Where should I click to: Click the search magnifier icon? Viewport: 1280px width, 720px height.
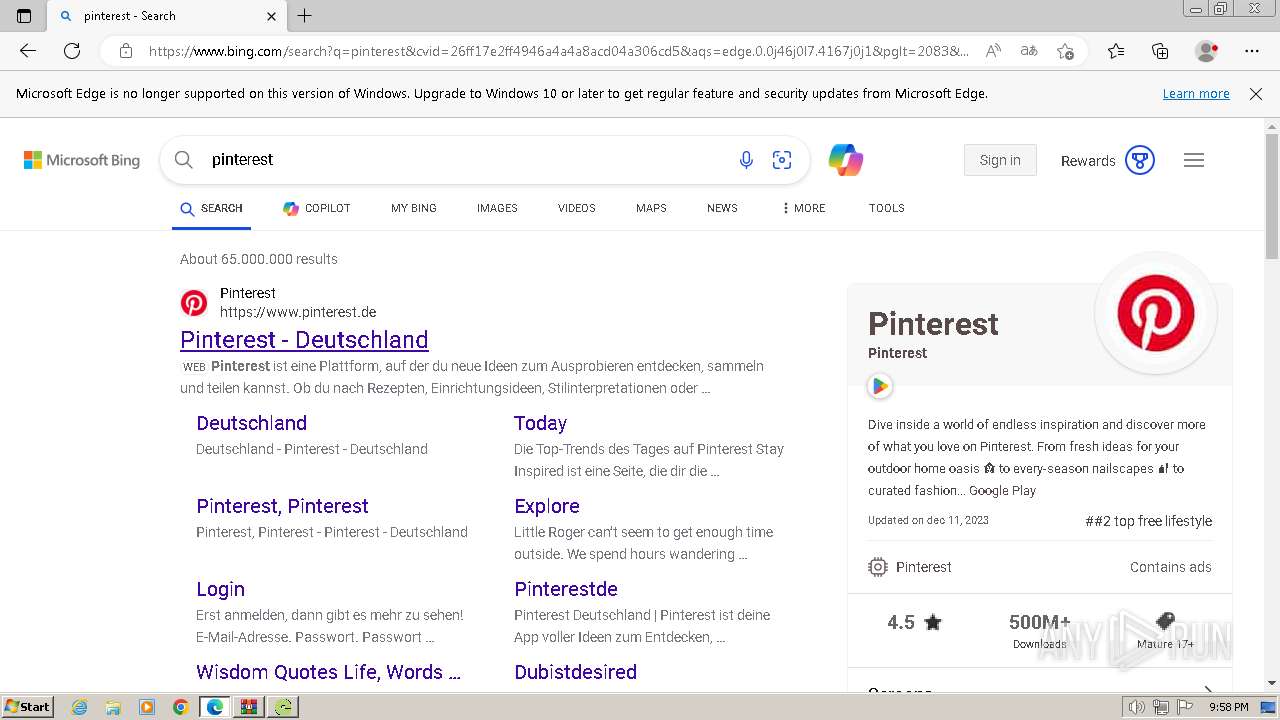[184, 160]
